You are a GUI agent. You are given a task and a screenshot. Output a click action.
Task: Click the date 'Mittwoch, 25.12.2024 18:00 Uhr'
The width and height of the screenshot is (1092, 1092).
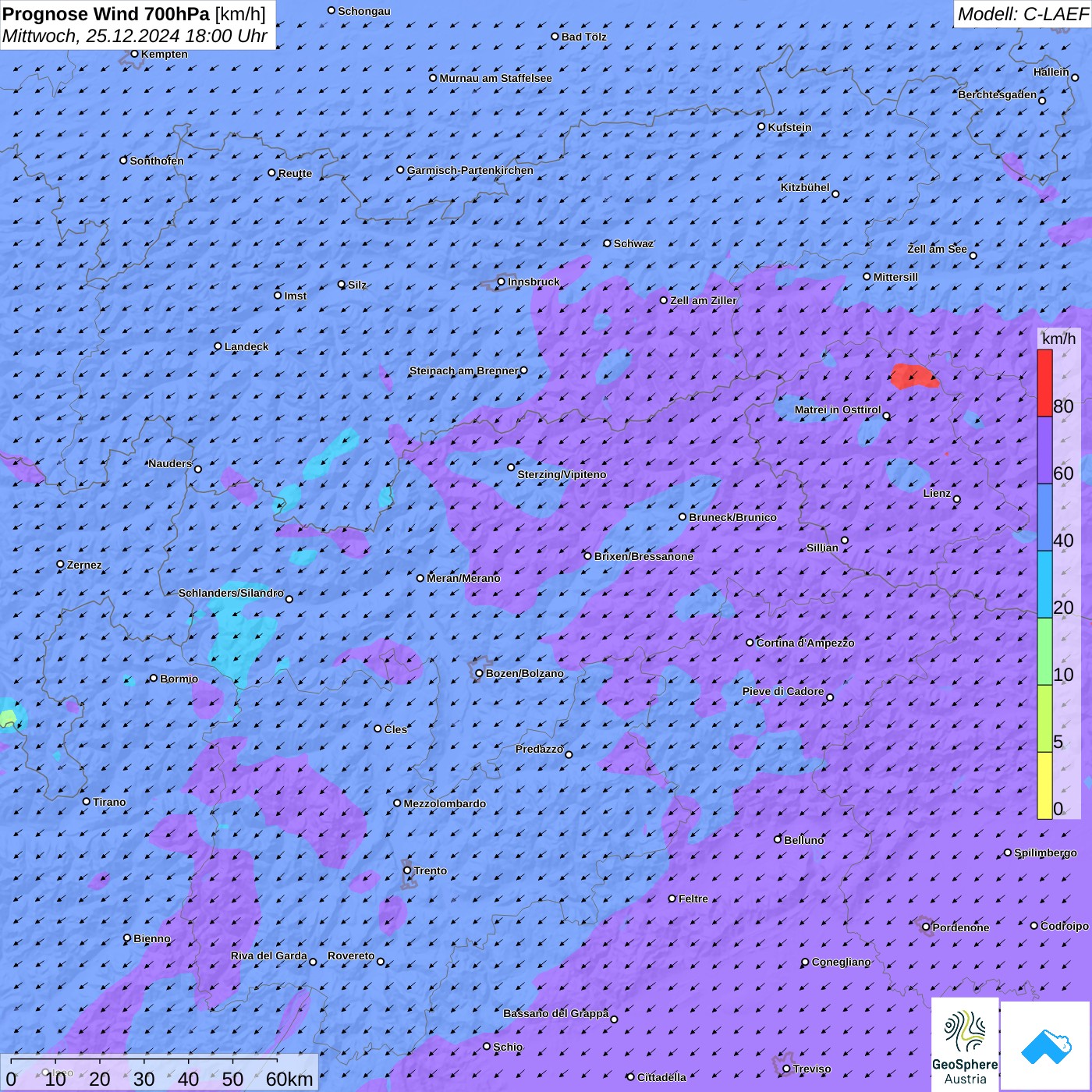pyautogui.click(x=135, y=36)
